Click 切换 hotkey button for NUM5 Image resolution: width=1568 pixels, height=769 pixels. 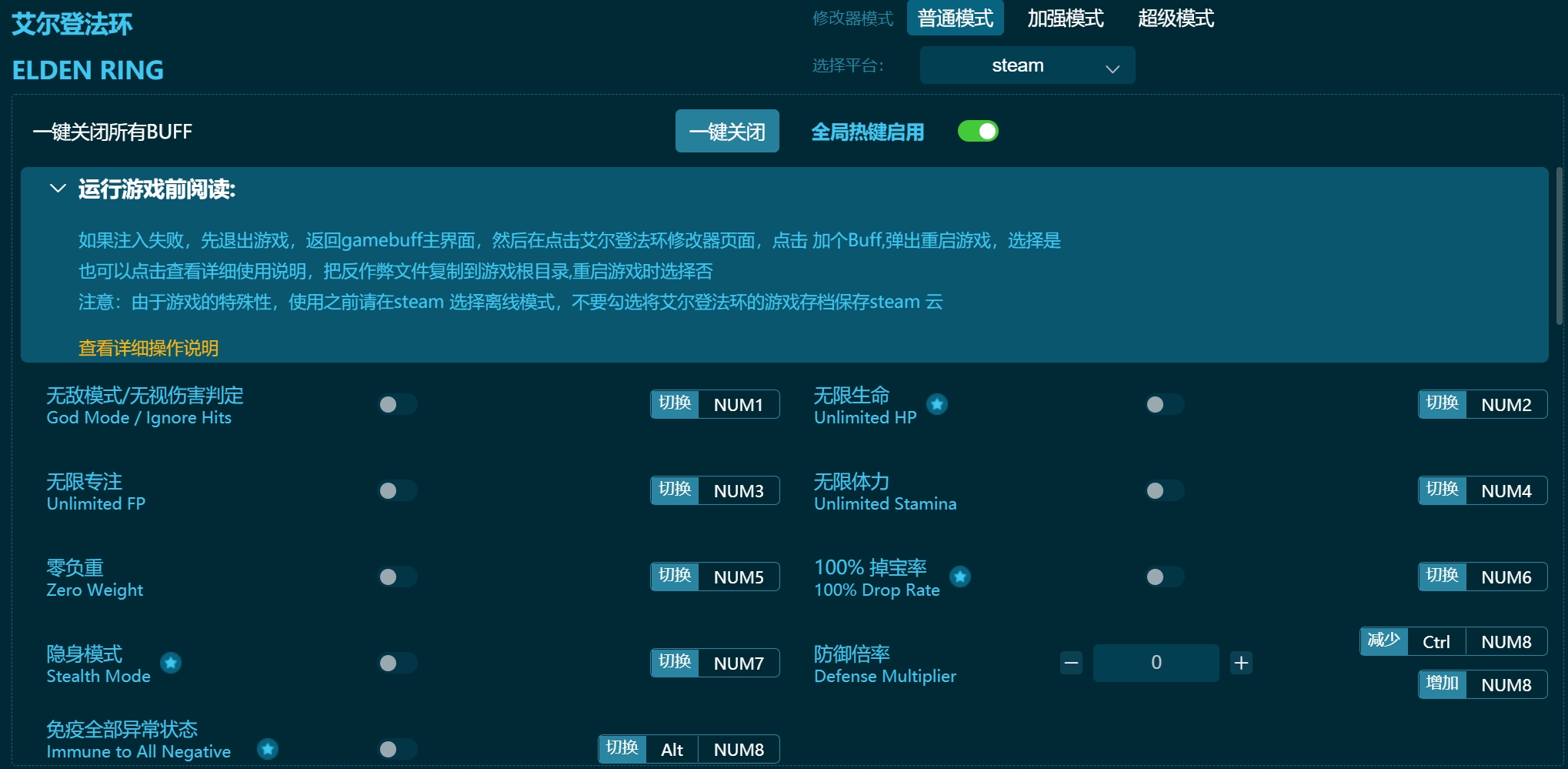coord(675,577)
